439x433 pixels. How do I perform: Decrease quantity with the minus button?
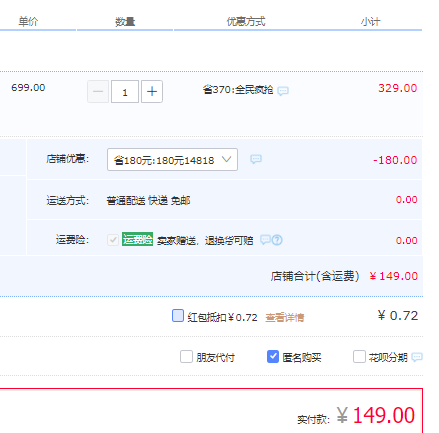pyautogui.click(x=98, y=91)
